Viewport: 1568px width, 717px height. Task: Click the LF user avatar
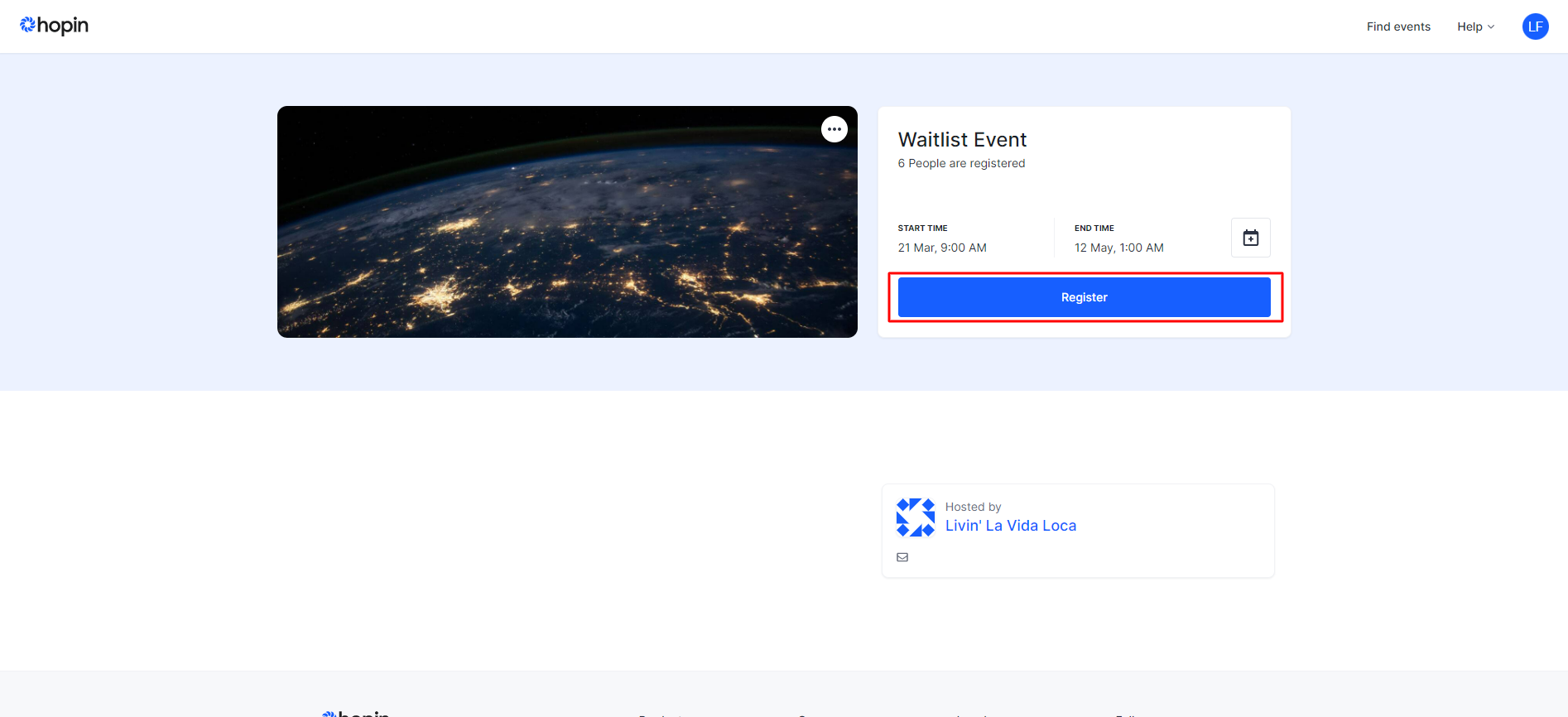(1536, 26)
